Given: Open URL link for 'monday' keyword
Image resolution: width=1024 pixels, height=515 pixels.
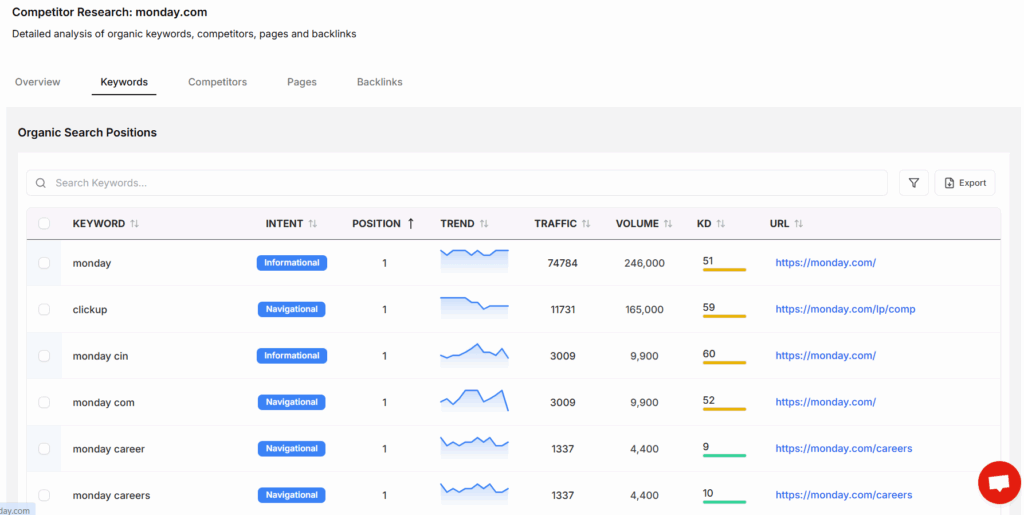Looking at the screenshot, I should pyautogui.click(x=825, y=263).
